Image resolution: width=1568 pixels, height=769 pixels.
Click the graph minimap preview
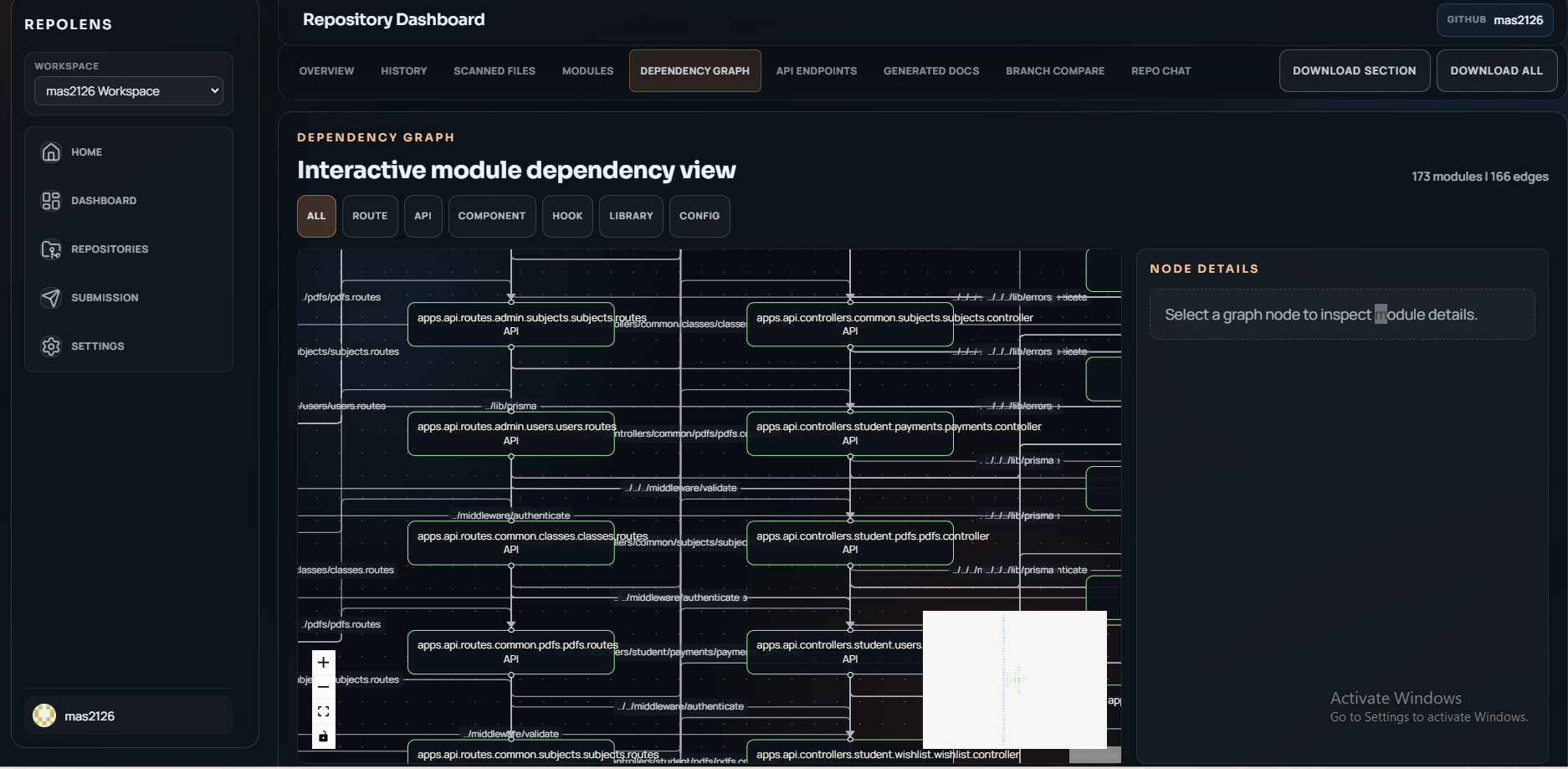(x=1015, y=679)
